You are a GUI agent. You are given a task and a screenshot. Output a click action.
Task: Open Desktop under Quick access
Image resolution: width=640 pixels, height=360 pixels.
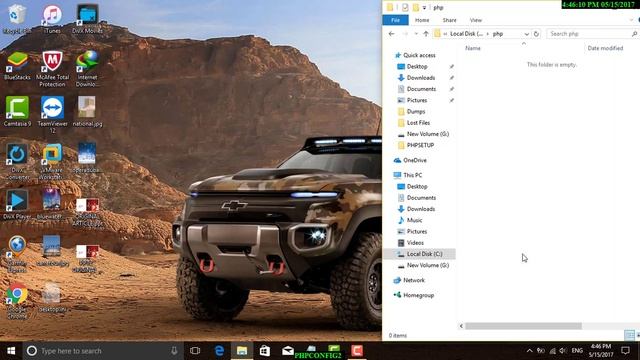pos(417,67)
